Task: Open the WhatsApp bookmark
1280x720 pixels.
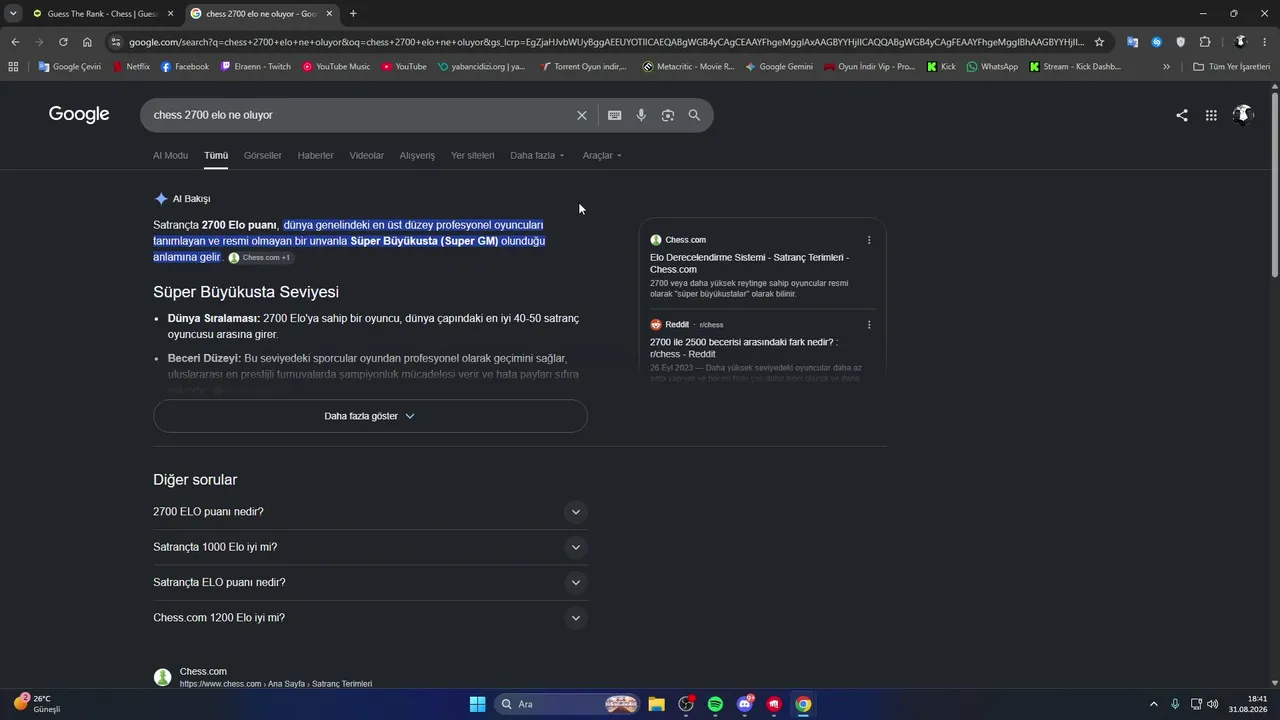Action: coord(992,67)
